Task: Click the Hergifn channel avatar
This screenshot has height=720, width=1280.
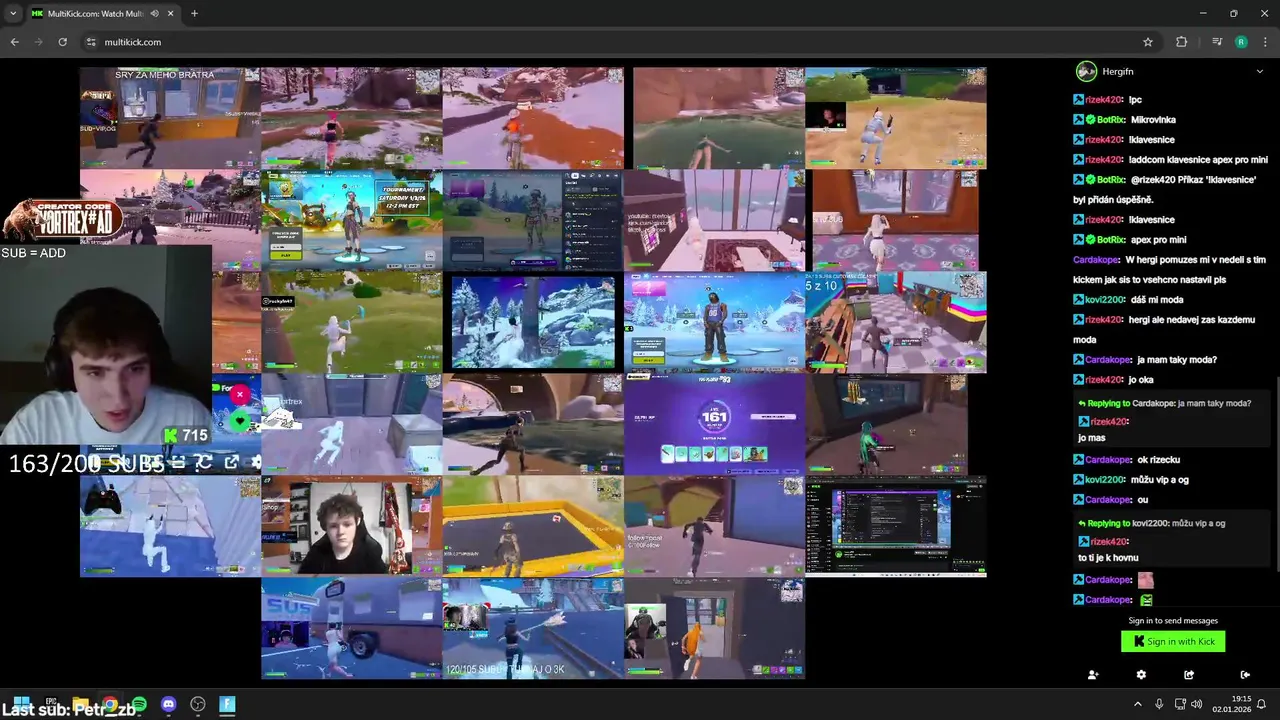Action: point(1086,71)
